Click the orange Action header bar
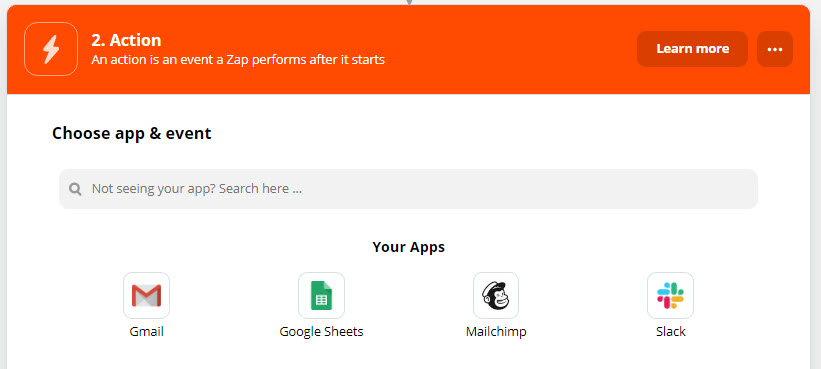 (x=408, y=49)
